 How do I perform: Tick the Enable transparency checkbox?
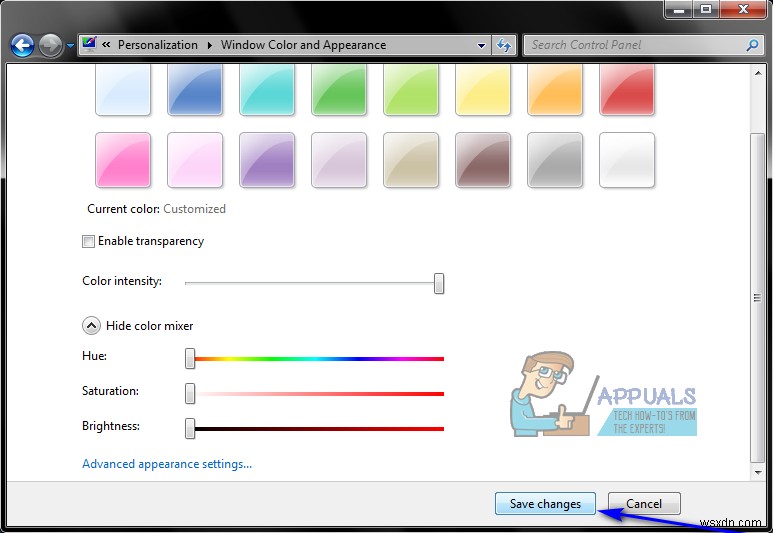coord(88,242)
